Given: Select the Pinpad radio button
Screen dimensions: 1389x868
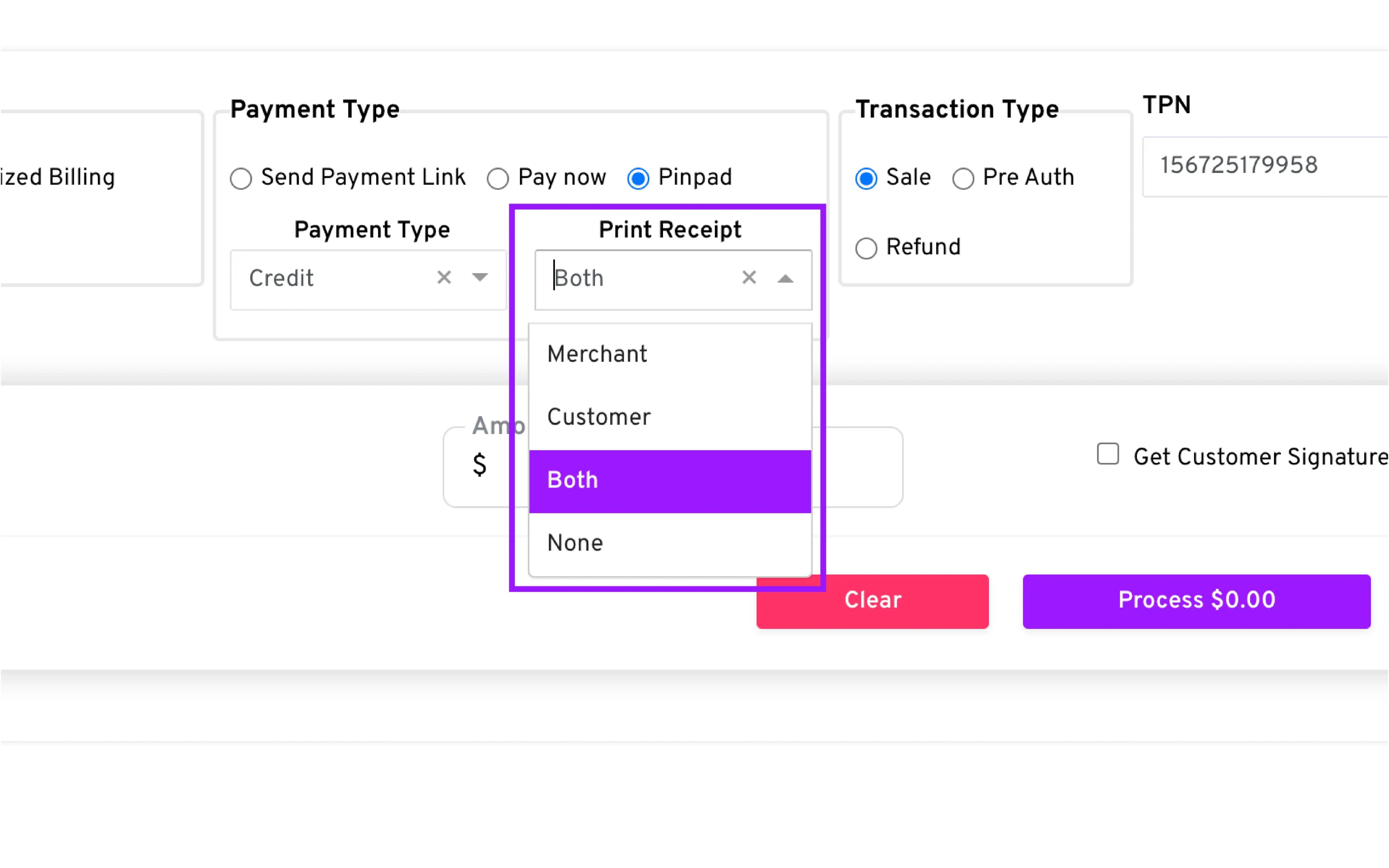Looking at the screenshot, I should click(x=638, y=179).
